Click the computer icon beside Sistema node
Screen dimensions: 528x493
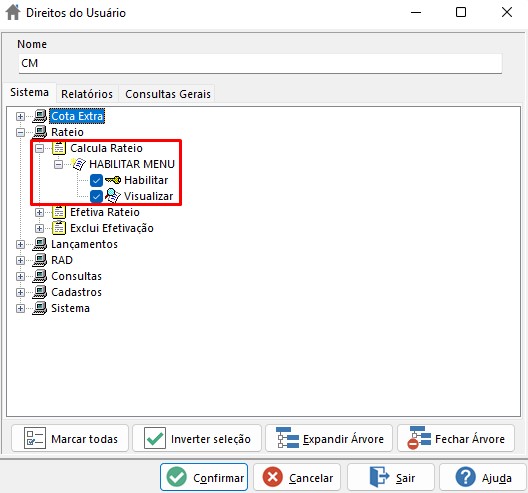pos(40,308)
